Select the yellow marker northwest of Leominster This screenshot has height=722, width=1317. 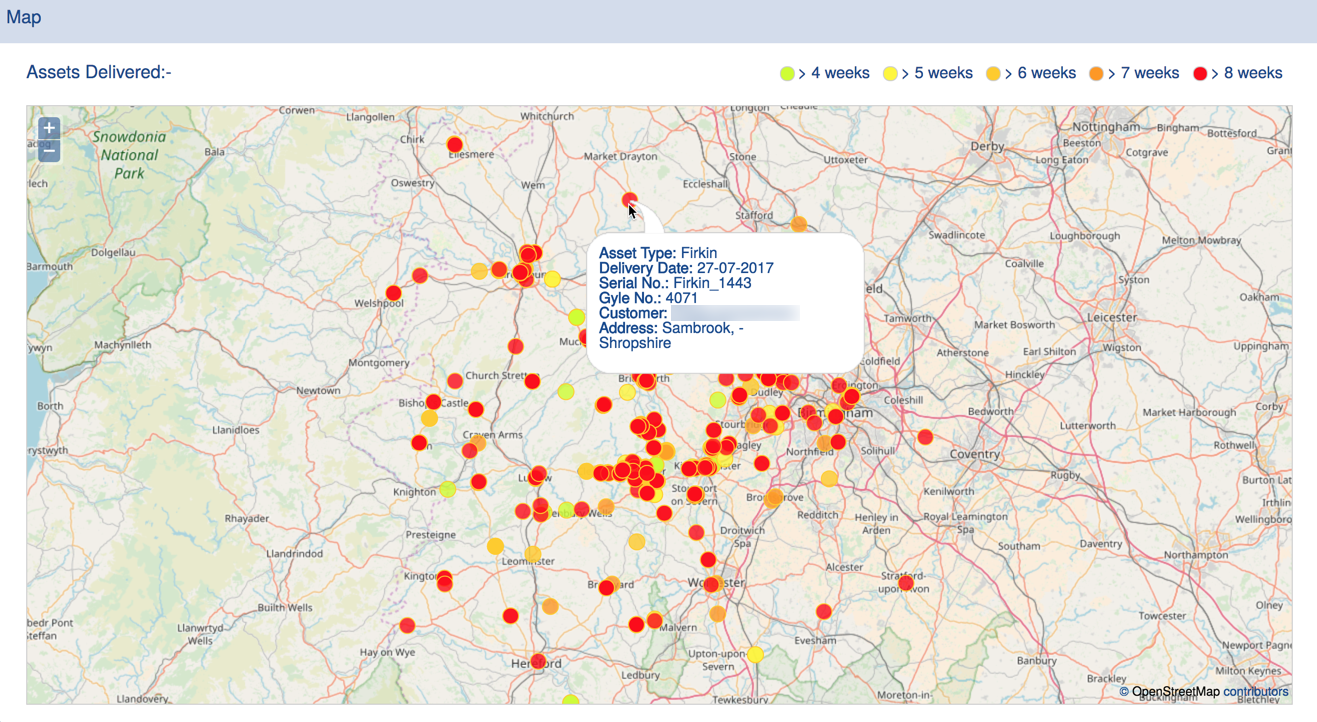495,546
